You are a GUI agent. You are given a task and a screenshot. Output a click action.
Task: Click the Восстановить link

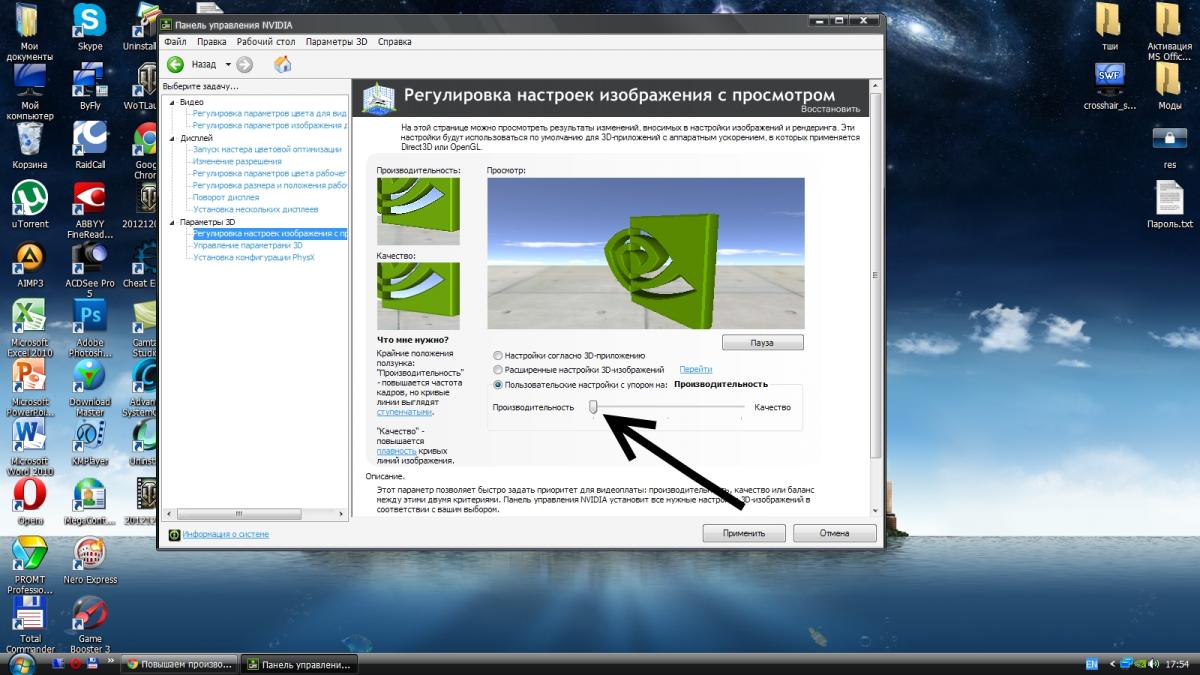[830, 109]
